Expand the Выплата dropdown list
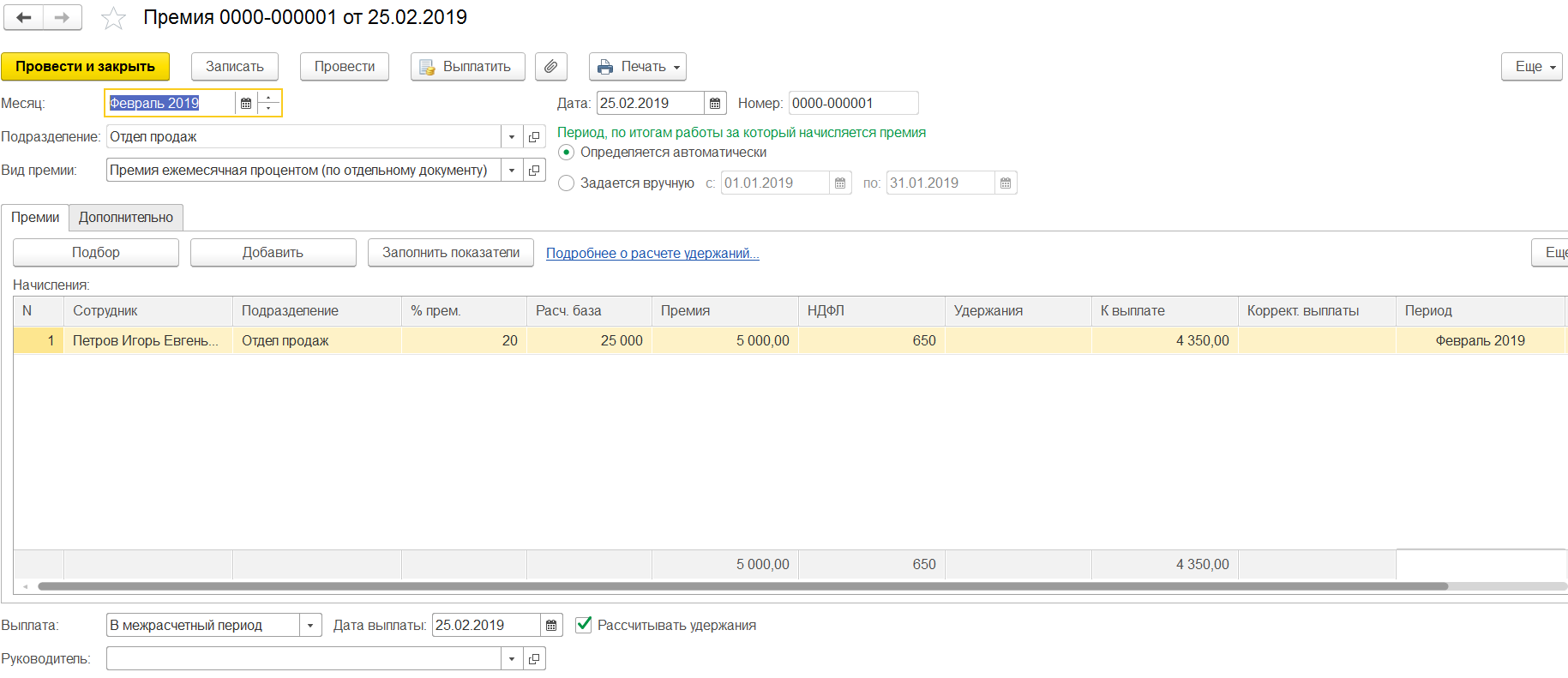 pos(310,626)
